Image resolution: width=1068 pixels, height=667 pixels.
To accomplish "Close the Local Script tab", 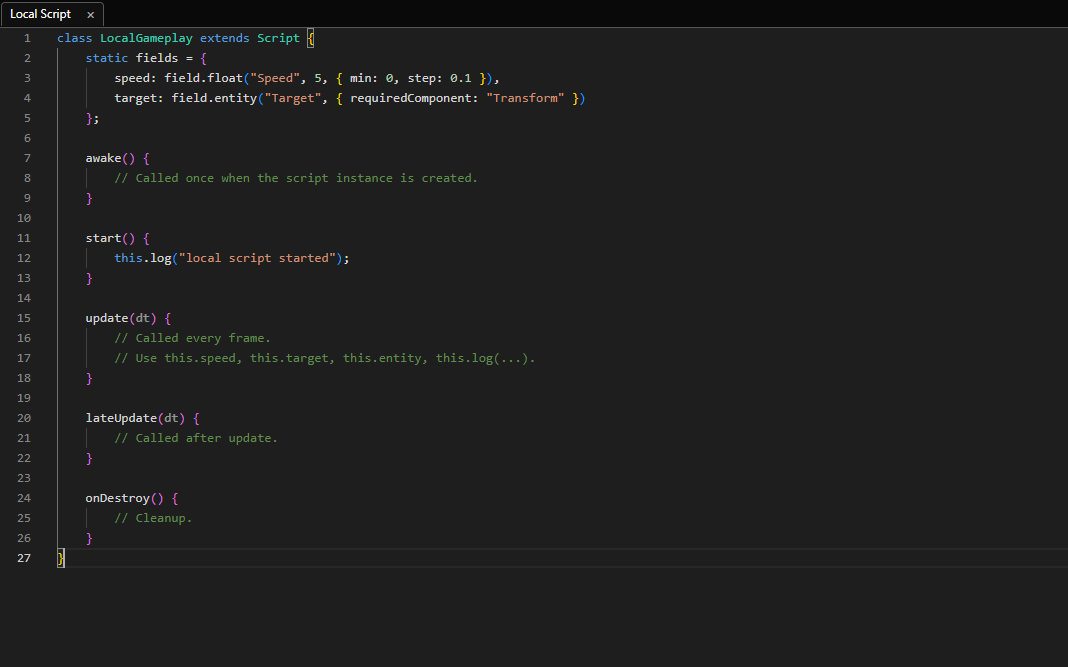I will 91,14.
